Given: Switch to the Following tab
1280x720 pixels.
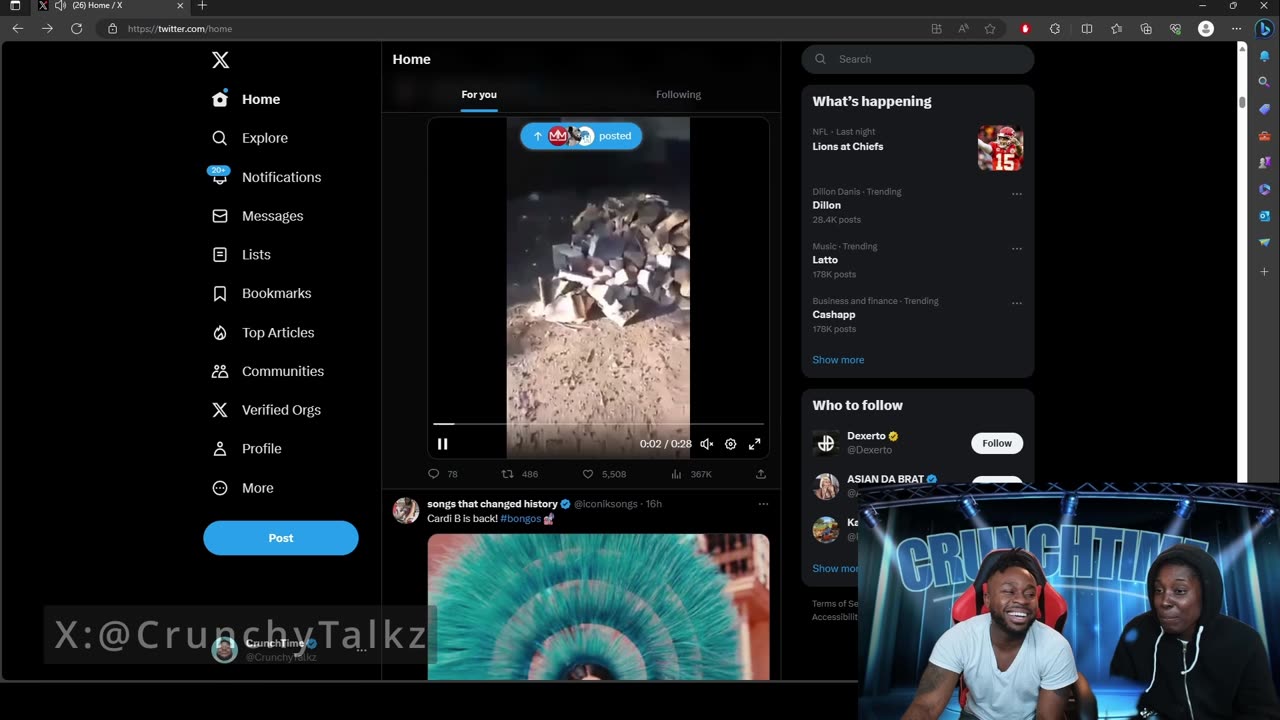Looking at the screenshot, I should pos(678,95).
